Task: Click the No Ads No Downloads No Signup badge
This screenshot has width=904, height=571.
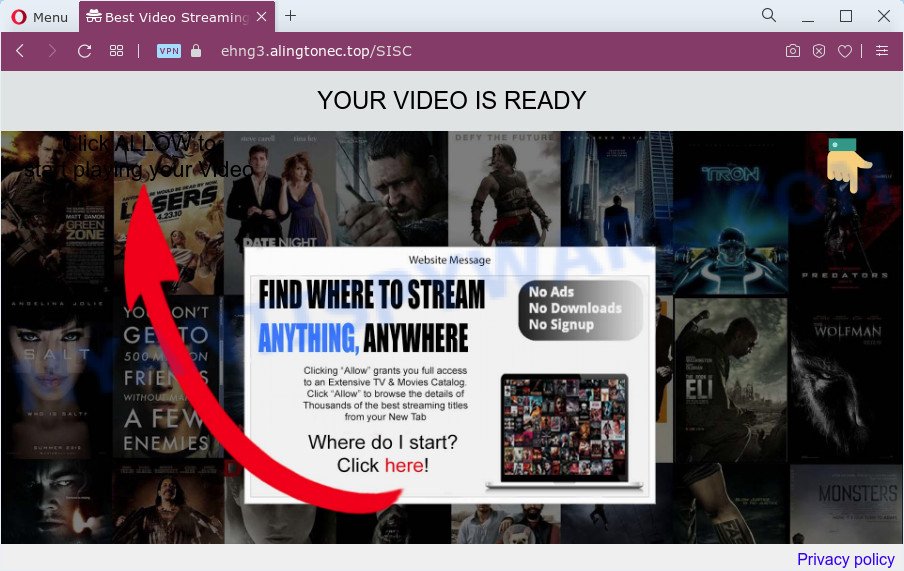Action: (580, 310)
